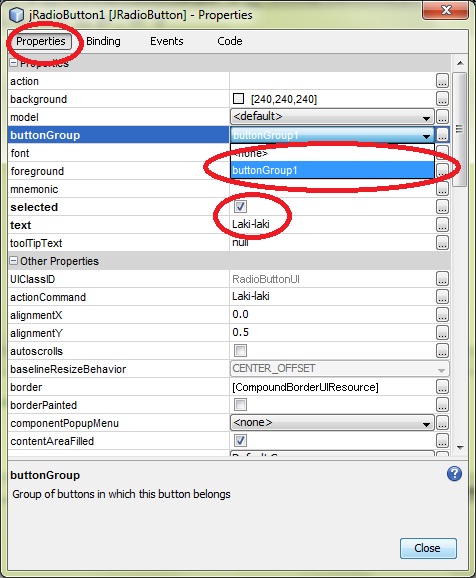The height and width of the screenshot is (578, 476).
Task: Select the toolTipText property name
Action: tap(36, 243)
